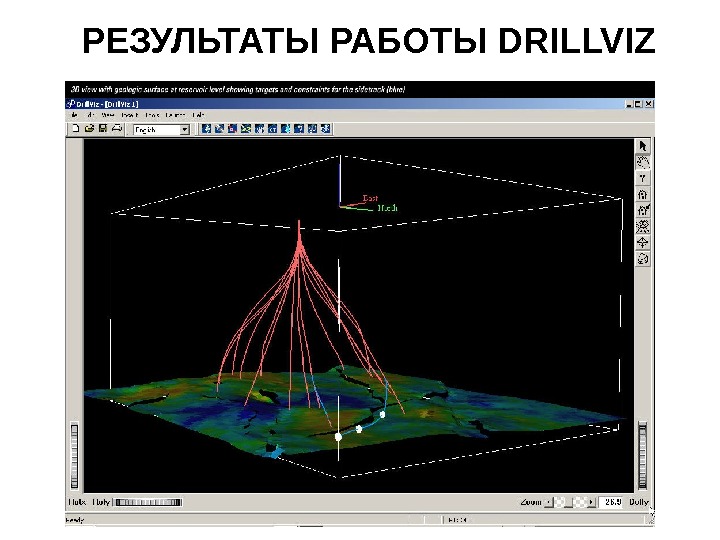Click the Save diskette toolbar icon
The image size is (720, 540).
click(103, 129)
